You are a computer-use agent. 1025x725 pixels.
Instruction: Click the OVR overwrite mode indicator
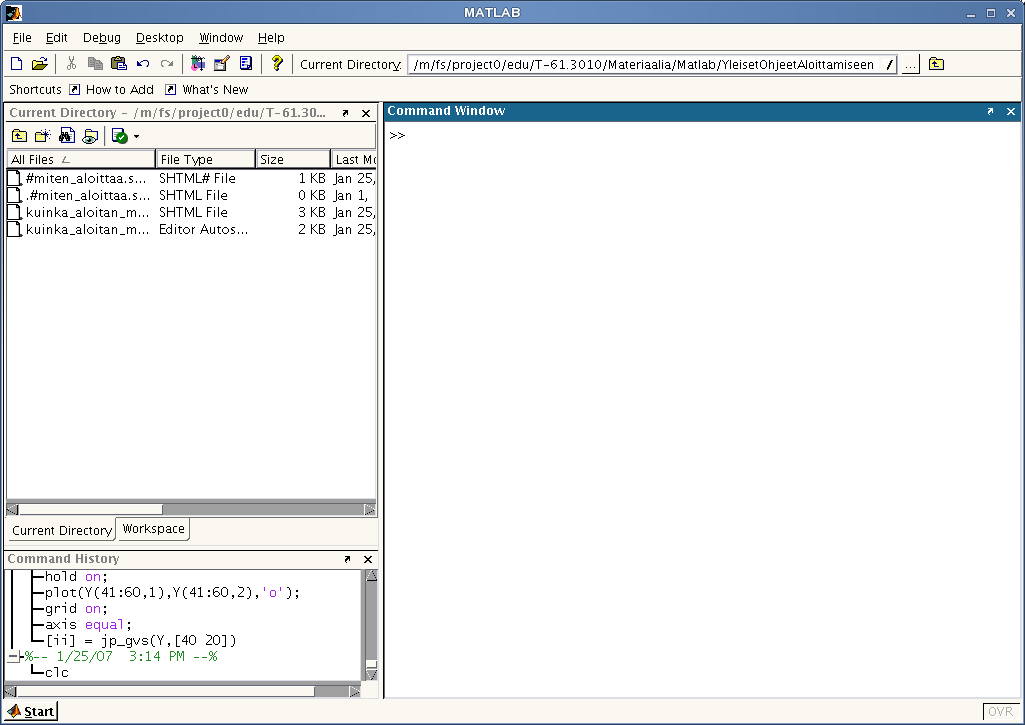coord(1000,711)
